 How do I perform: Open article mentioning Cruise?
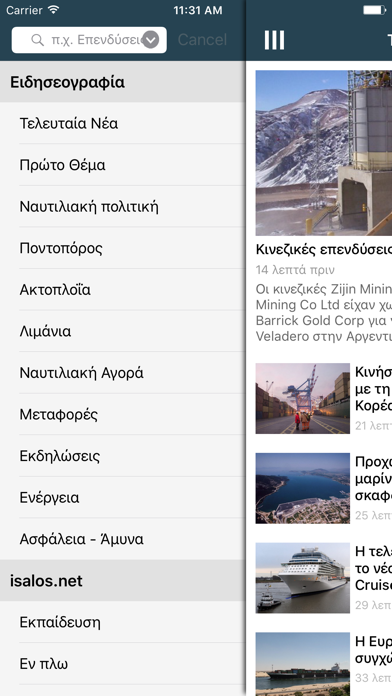[373, 568]
